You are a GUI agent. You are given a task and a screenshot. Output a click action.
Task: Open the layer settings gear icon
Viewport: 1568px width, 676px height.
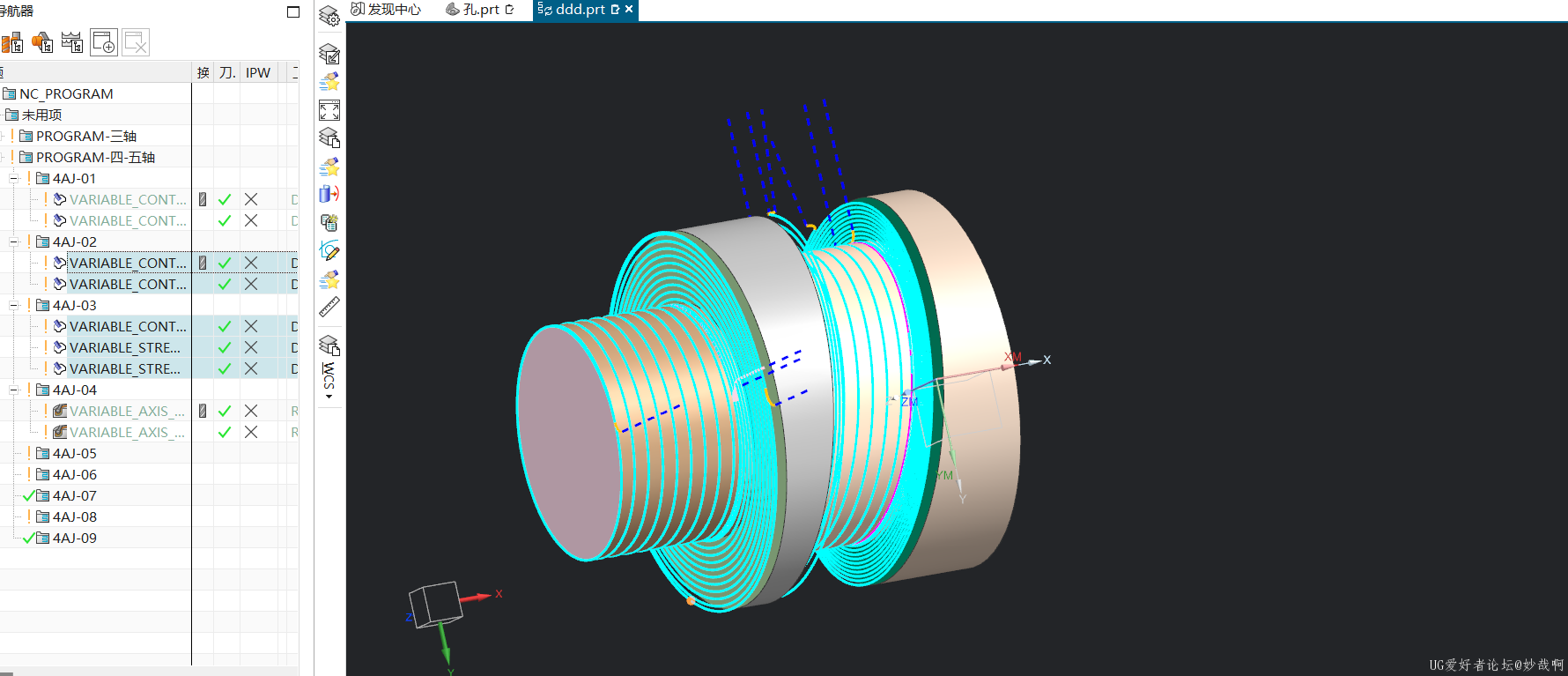coord(329,16)
